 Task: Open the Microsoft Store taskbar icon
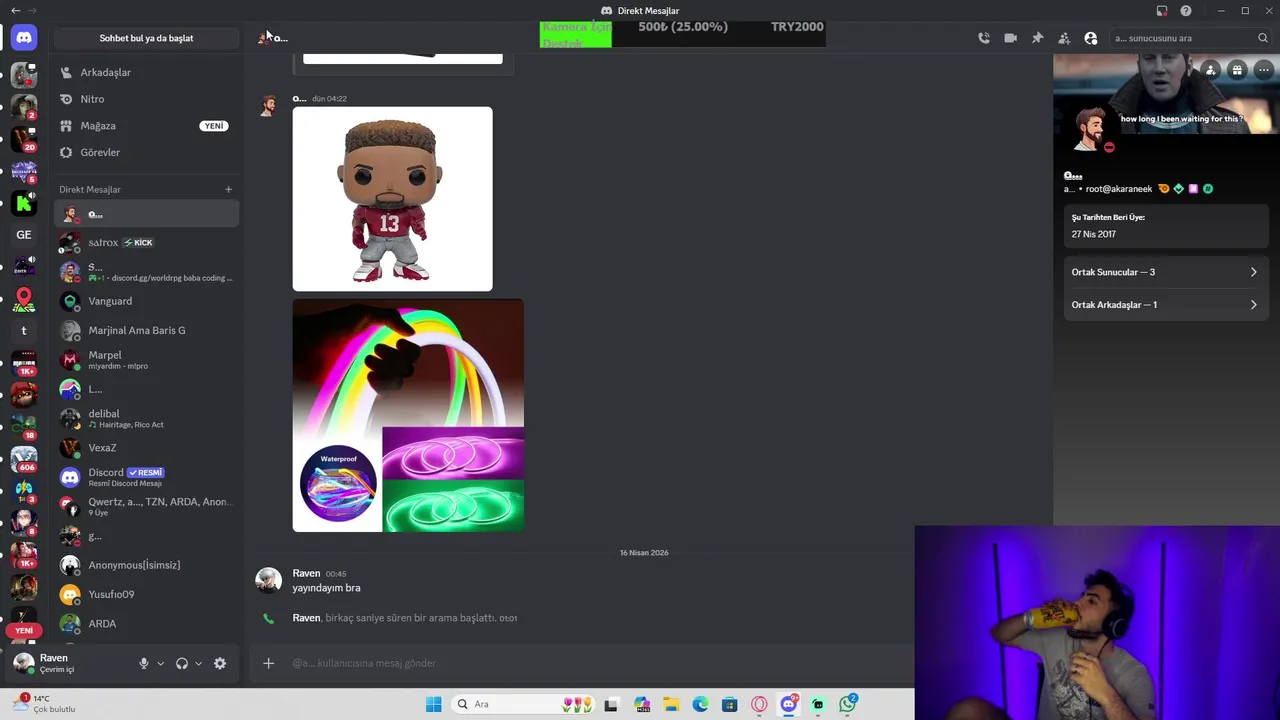(x=730, y=704)
